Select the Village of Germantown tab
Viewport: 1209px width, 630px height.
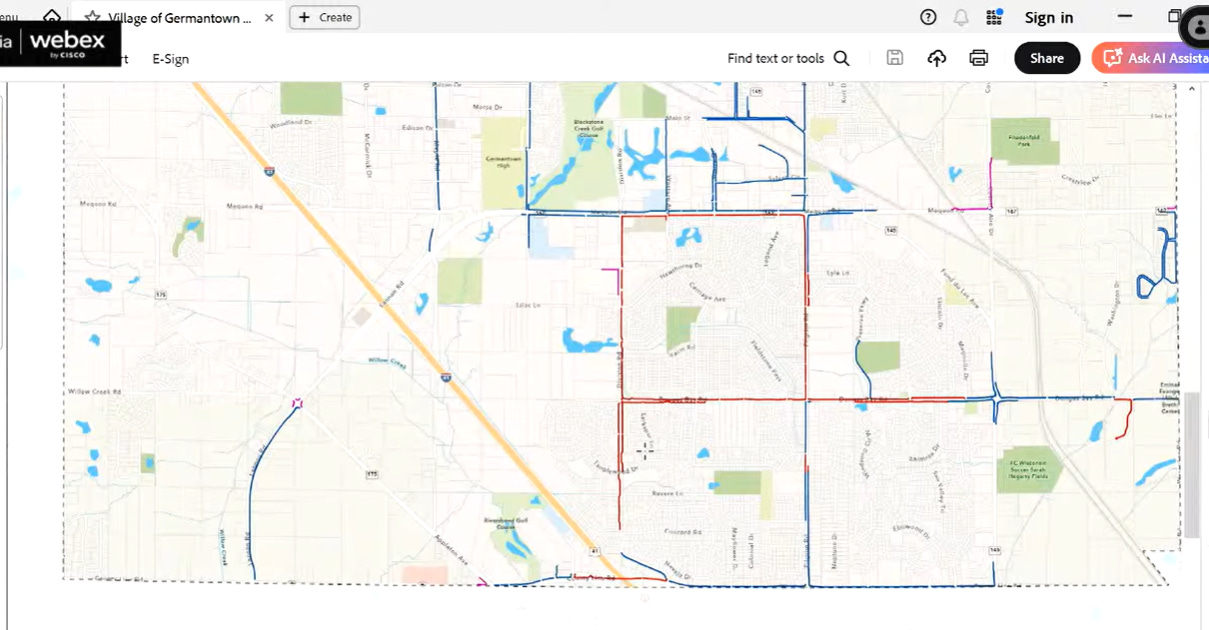(x=180, y=17)
